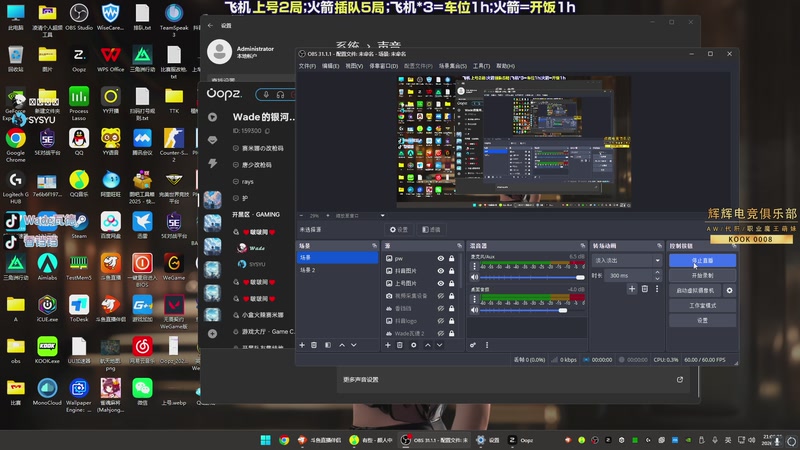This screenshot has width=800, height=450.
Task: Remove transition with the trash icon
Action: [x=645, y=289]
